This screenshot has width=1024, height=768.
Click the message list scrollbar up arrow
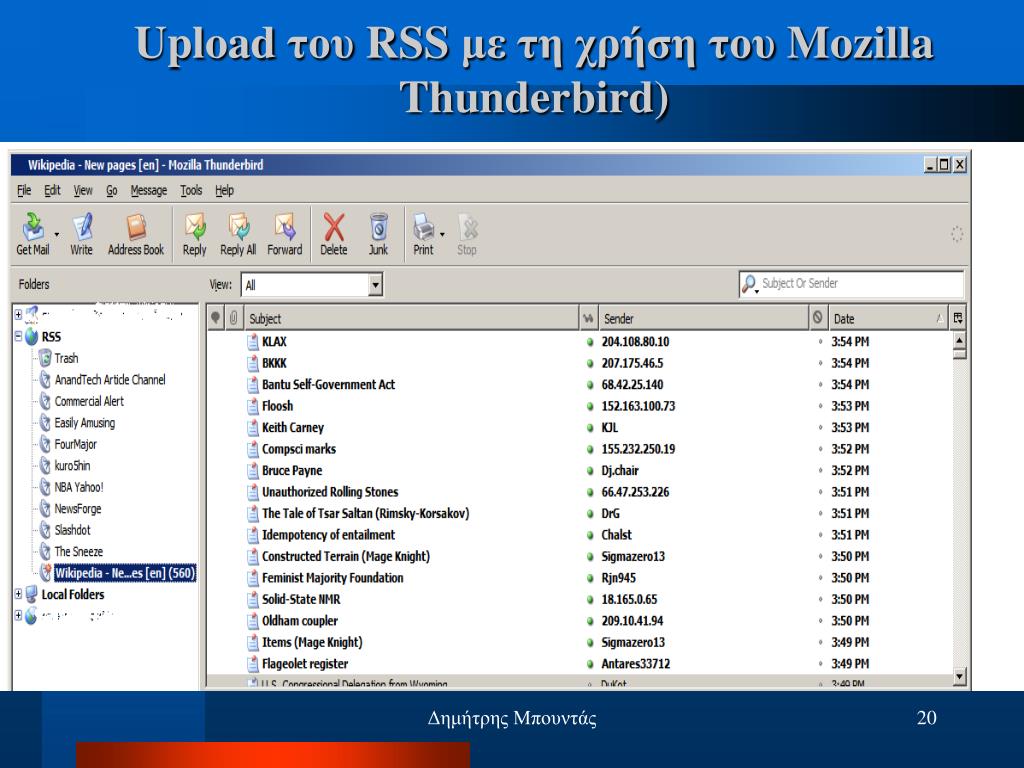tap(959, 340)
